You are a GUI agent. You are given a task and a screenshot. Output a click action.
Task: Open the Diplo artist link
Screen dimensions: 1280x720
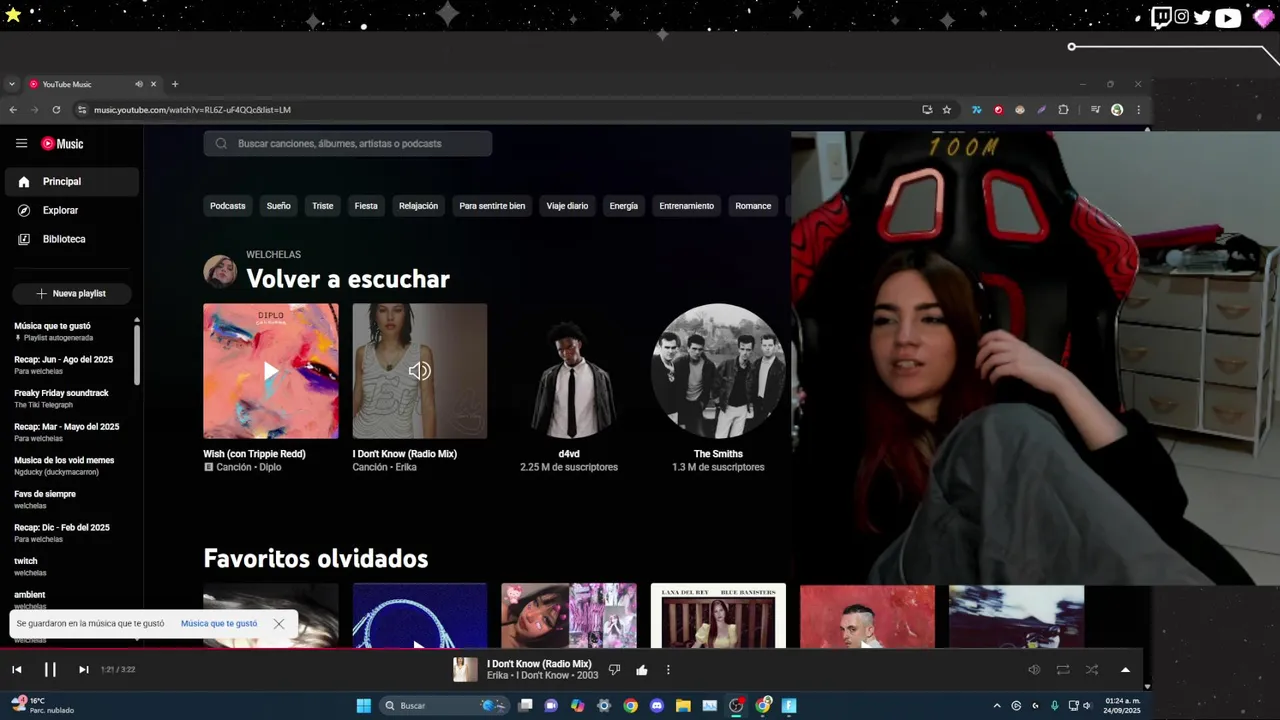(270, 467)
